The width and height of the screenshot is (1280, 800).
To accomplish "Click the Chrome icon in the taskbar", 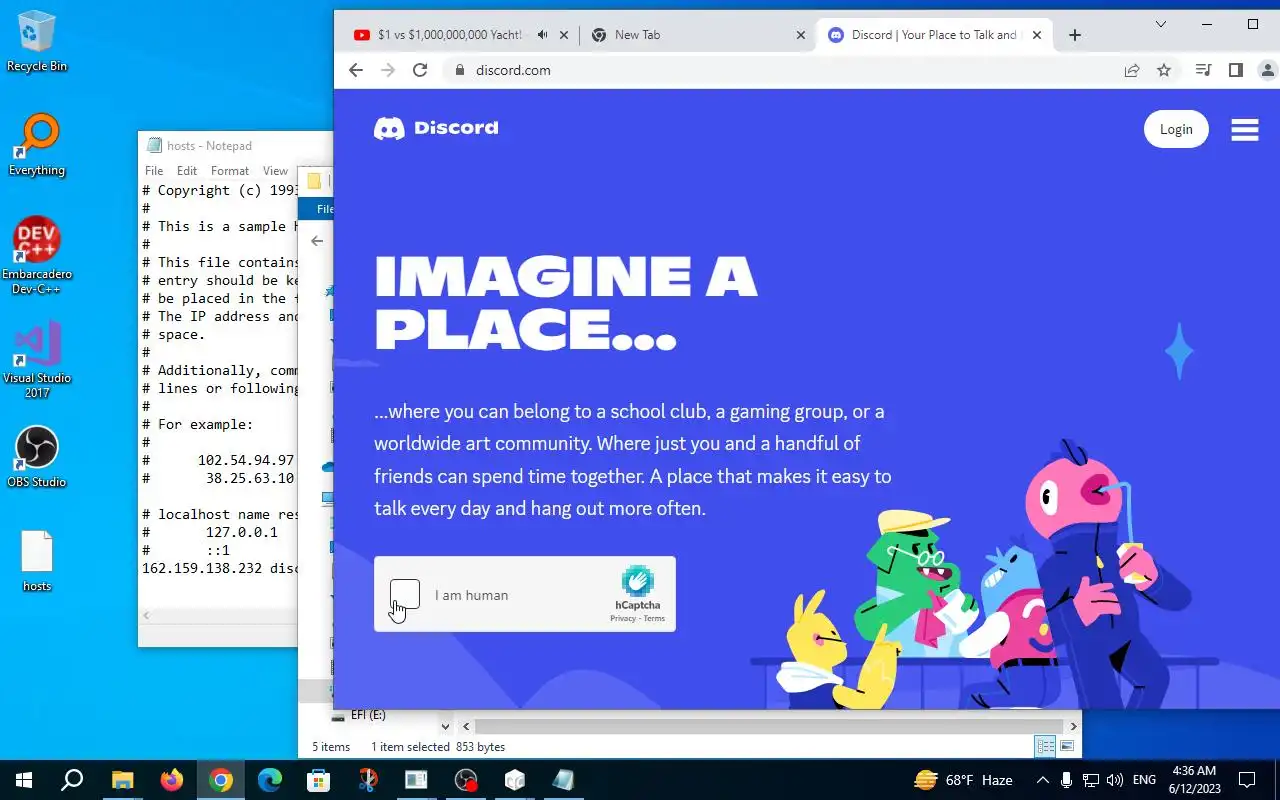I will tap(221, 780).
